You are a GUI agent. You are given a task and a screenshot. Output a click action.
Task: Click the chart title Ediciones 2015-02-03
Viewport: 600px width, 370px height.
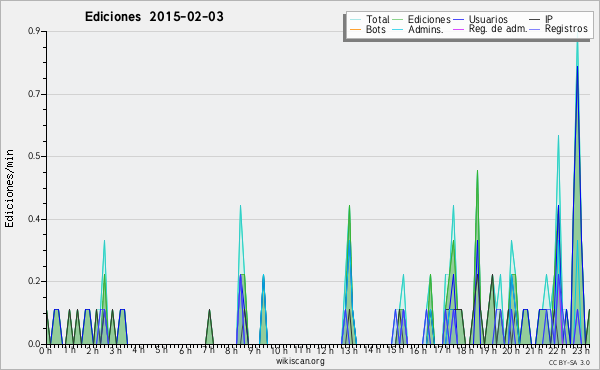[x=154, y=16]
